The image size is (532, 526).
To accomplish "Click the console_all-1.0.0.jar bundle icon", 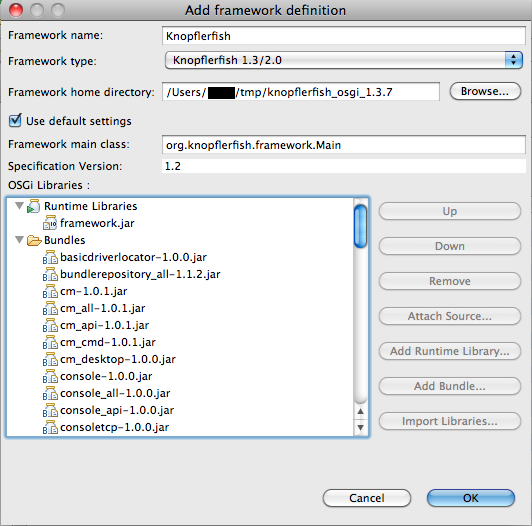I will (x=50, y=393).
